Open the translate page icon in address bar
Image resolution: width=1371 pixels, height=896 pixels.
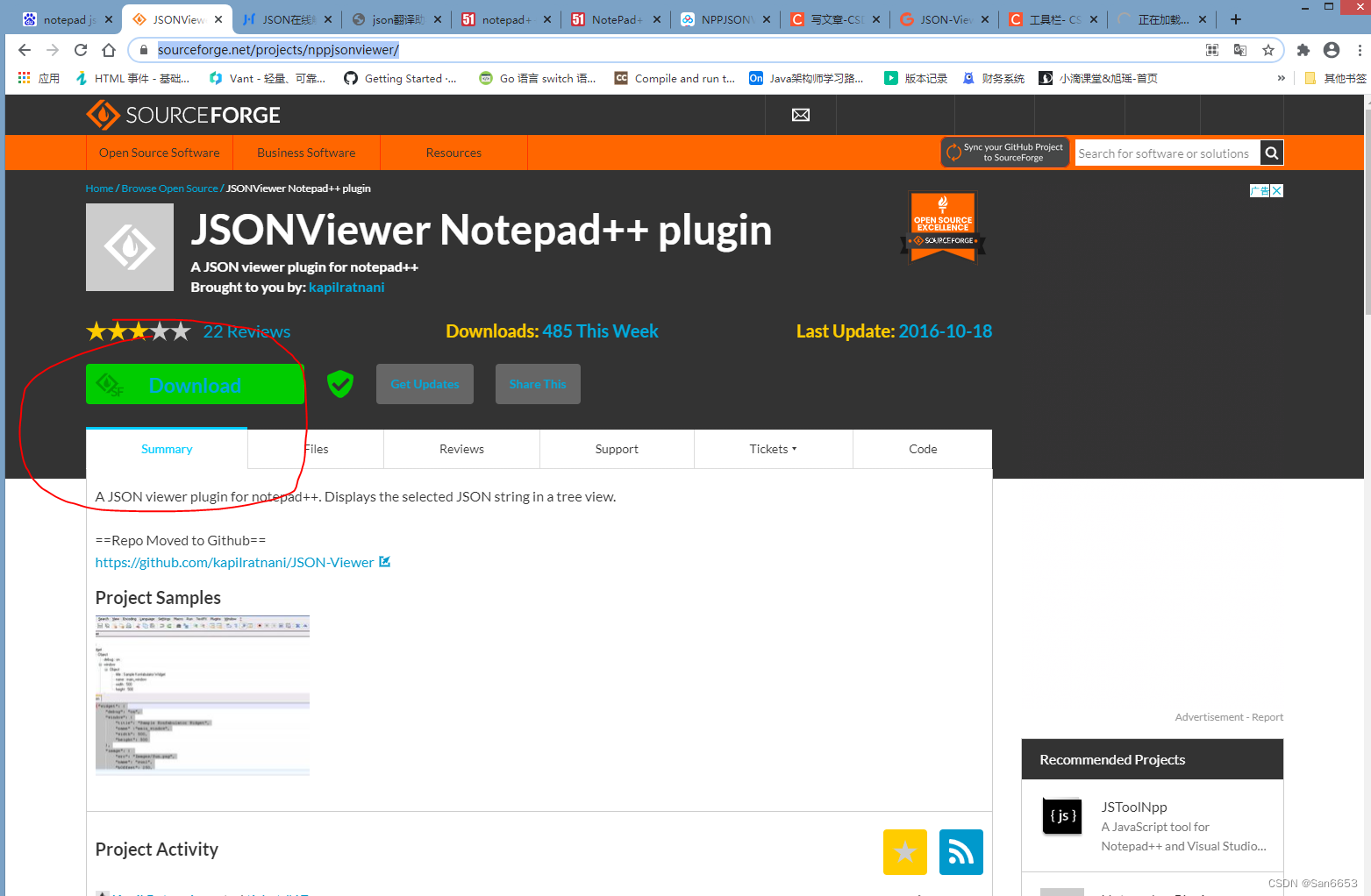(x=1240, y=50)
